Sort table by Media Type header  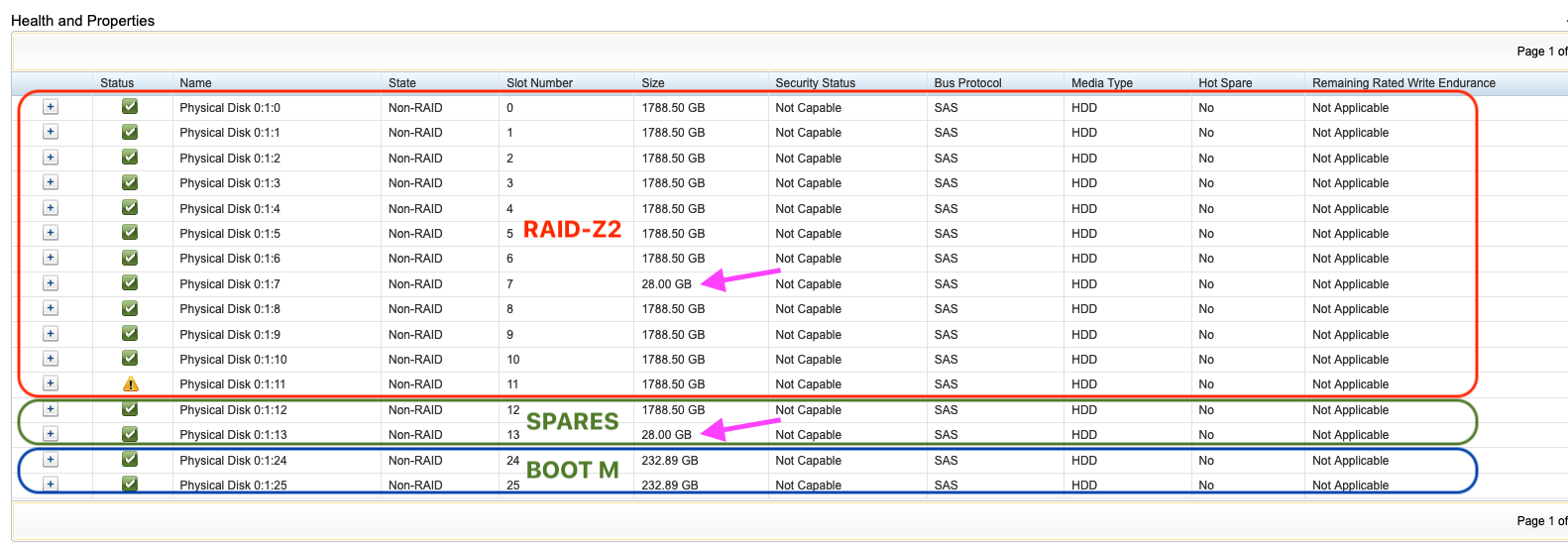1101,83
